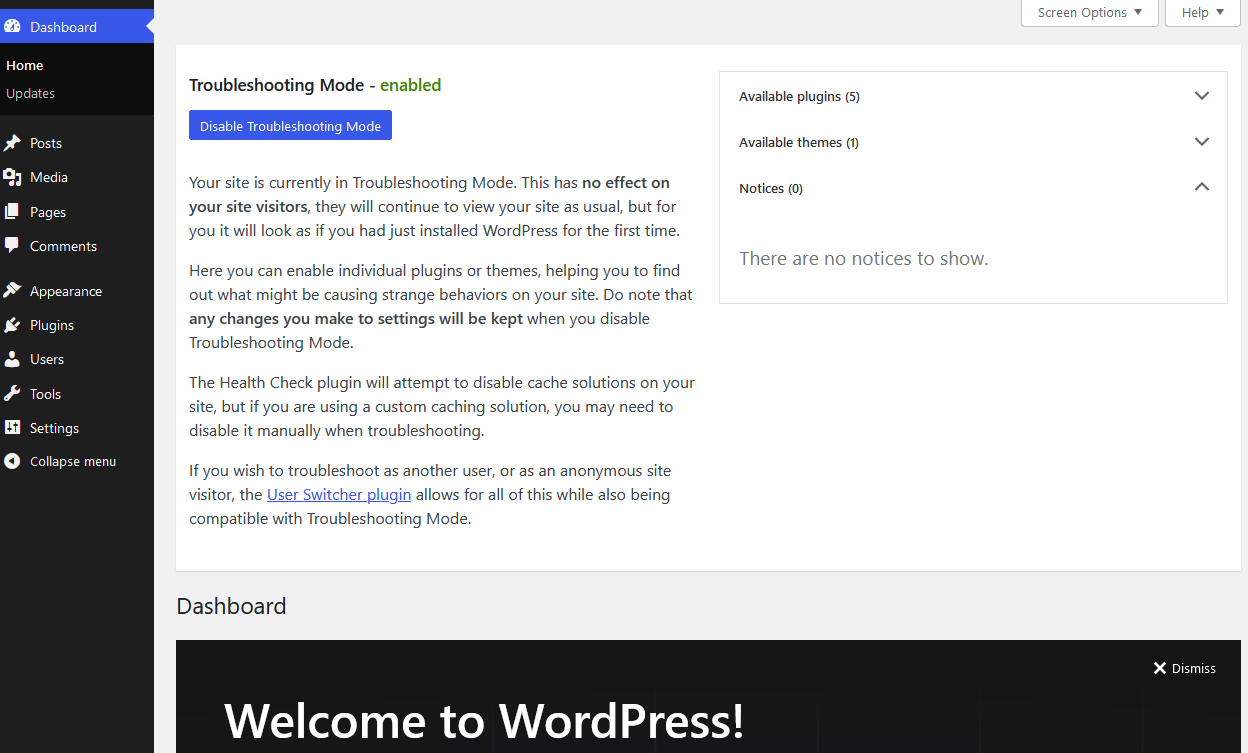This screenshot has height=753, width=1248.
Task: Open the Appearance menu label
Action: coord(66,291)
